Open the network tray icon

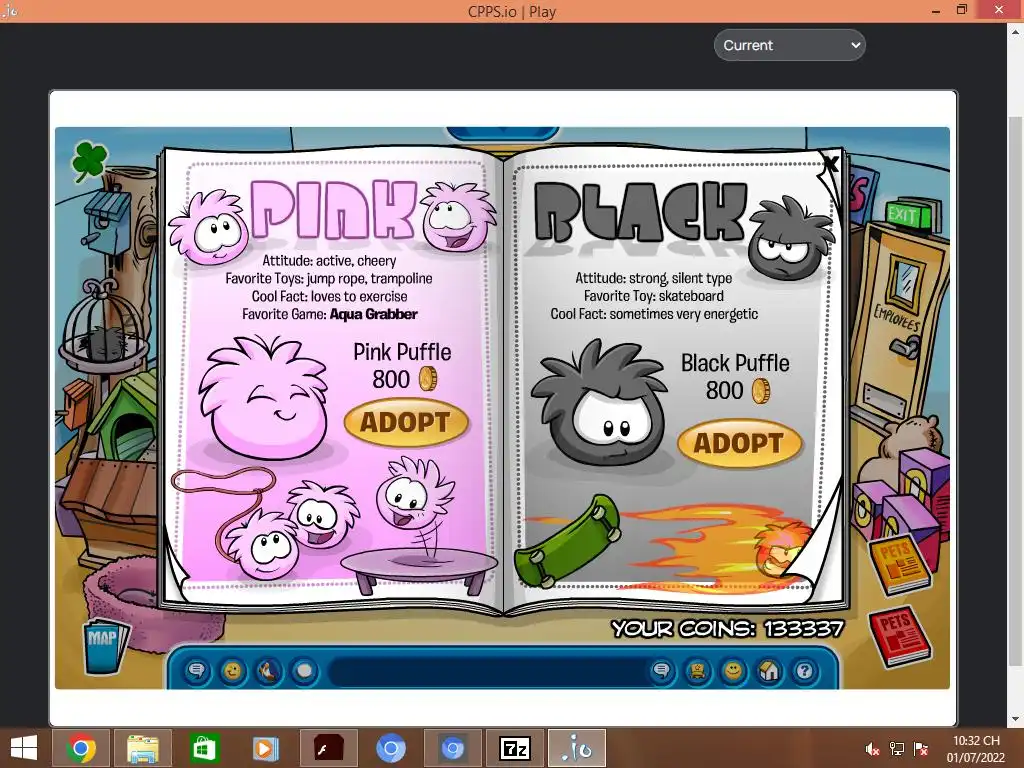[897, 749]
